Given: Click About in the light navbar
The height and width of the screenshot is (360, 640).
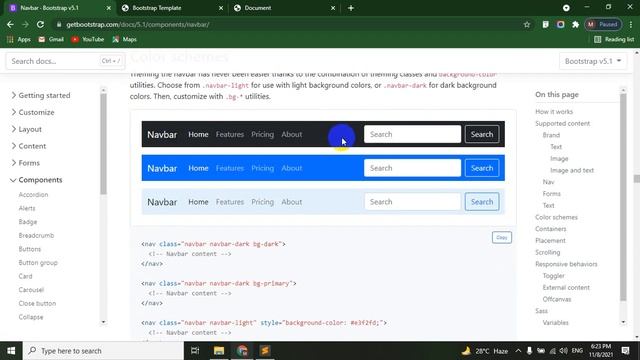Looking at the screenshot, I should point(292,202).
